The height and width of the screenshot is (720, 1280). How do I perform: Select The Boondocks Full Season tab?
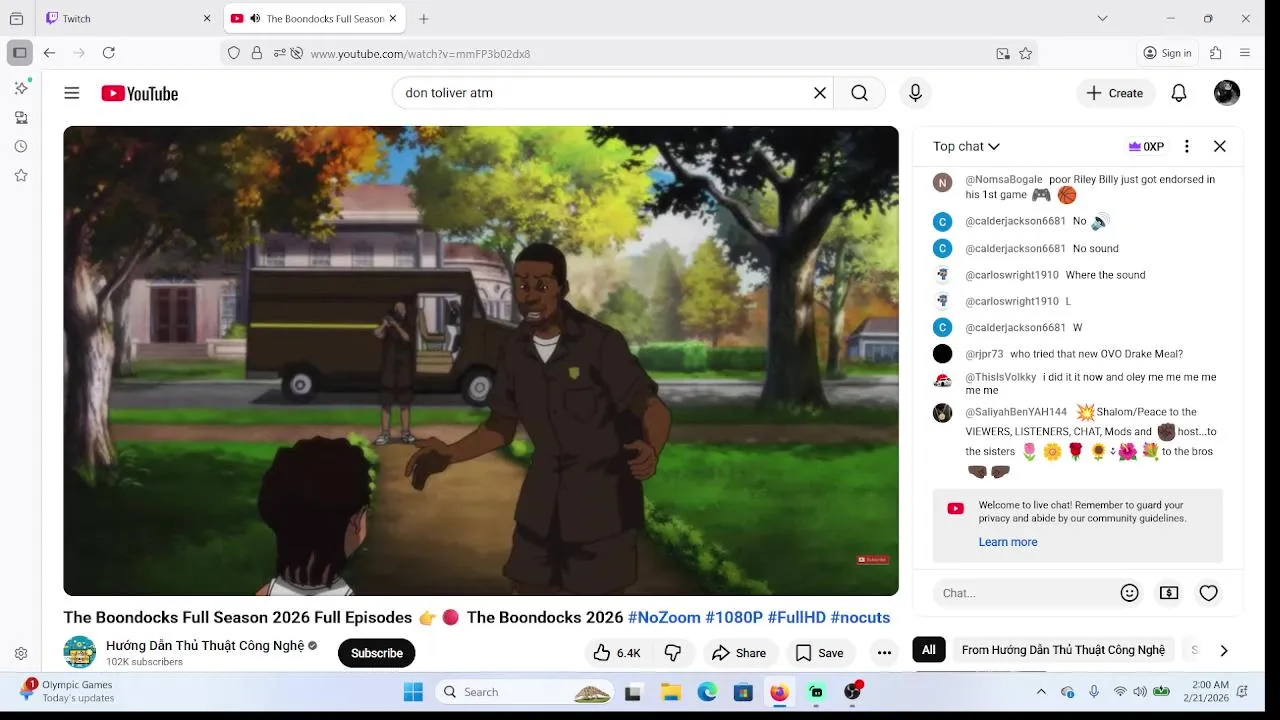pyautogui.click(x=312, y=18)
